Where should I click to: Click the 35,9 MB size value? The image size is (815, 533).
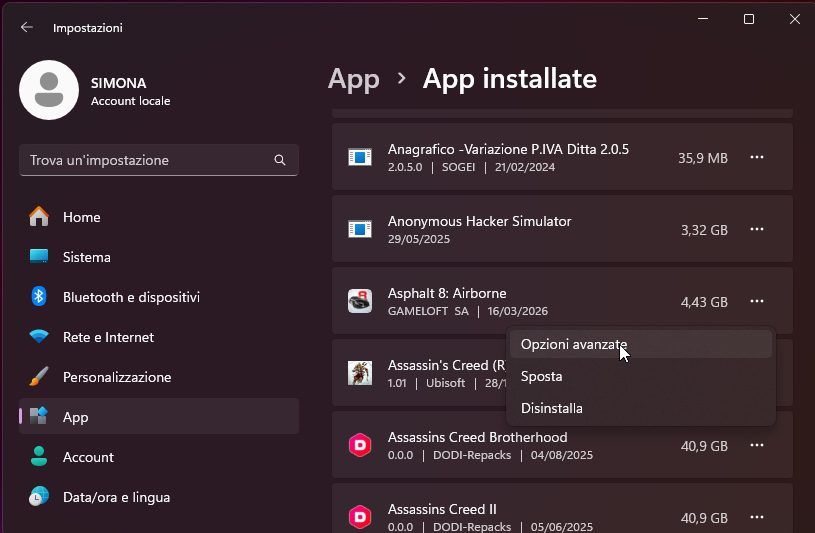click(x=703, y=158)
